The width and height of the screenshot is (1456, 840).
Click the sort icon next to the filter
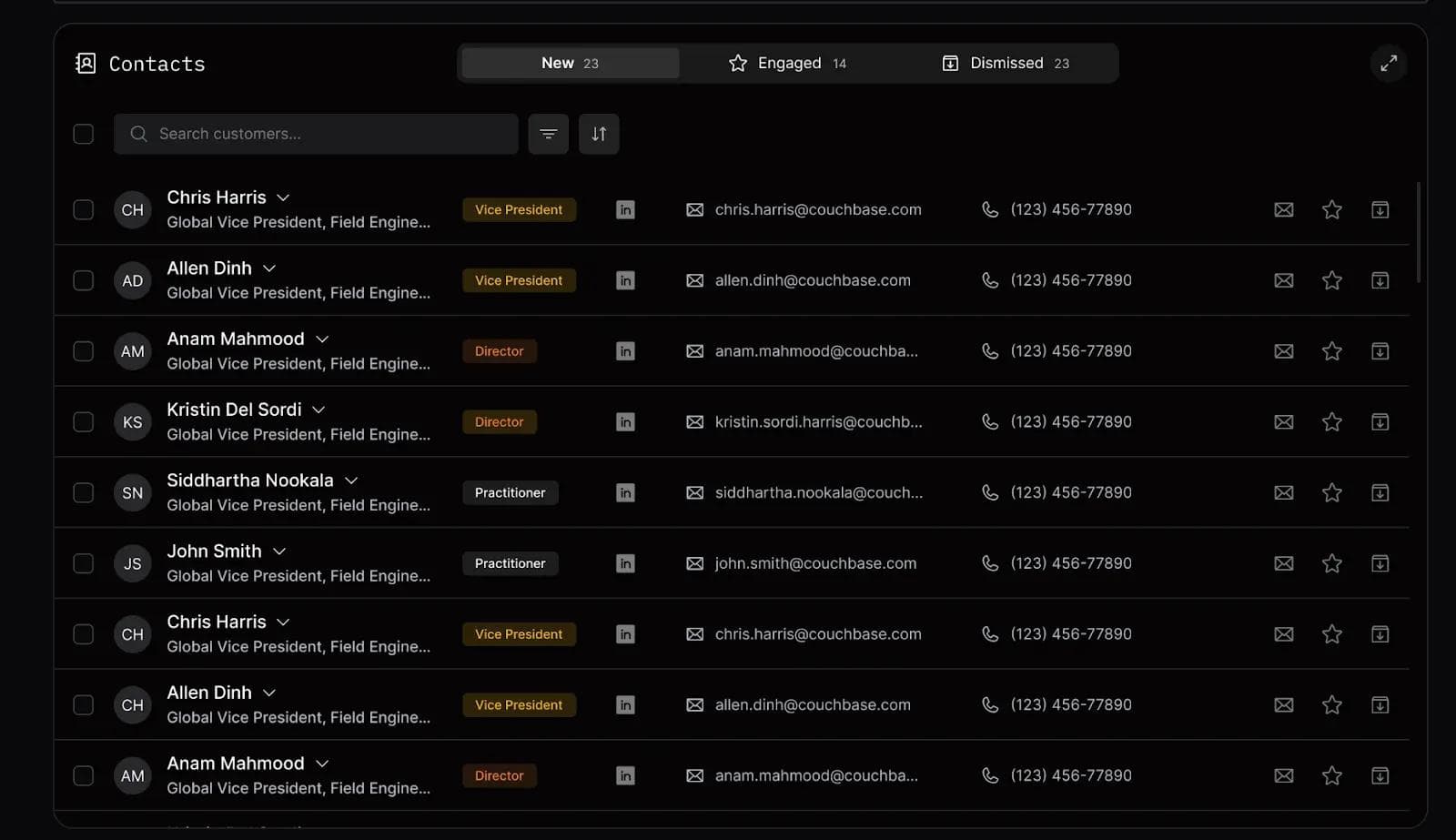click(x=599, y=134)
